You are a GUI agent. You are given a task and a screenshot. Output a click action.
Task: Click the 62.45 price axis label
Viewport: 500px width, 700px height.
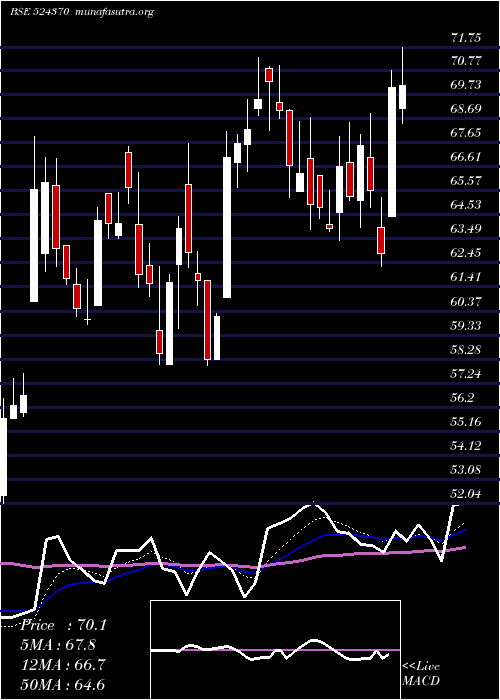(466, 253)
